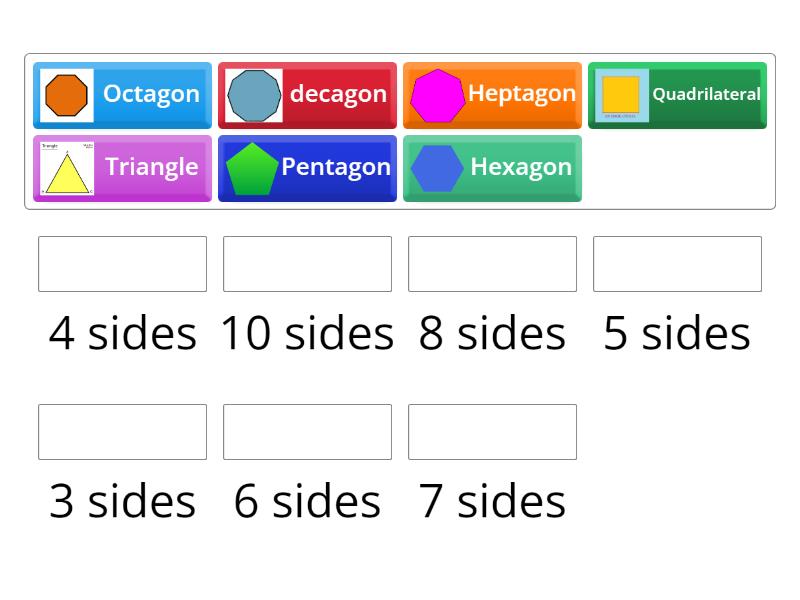Image resolution: width=800 pixels, height=600 pixels.
Task: Click the empty box above 8 sides
Action: 492,264
